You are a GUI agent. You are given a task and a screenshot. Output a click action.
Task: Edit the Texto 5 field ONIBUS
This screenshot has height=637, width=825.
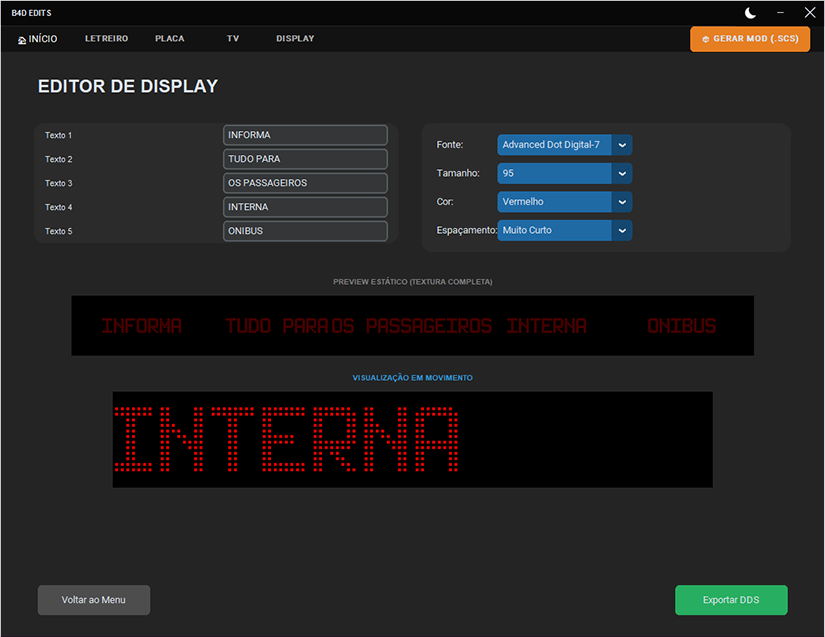pos(305,231)
